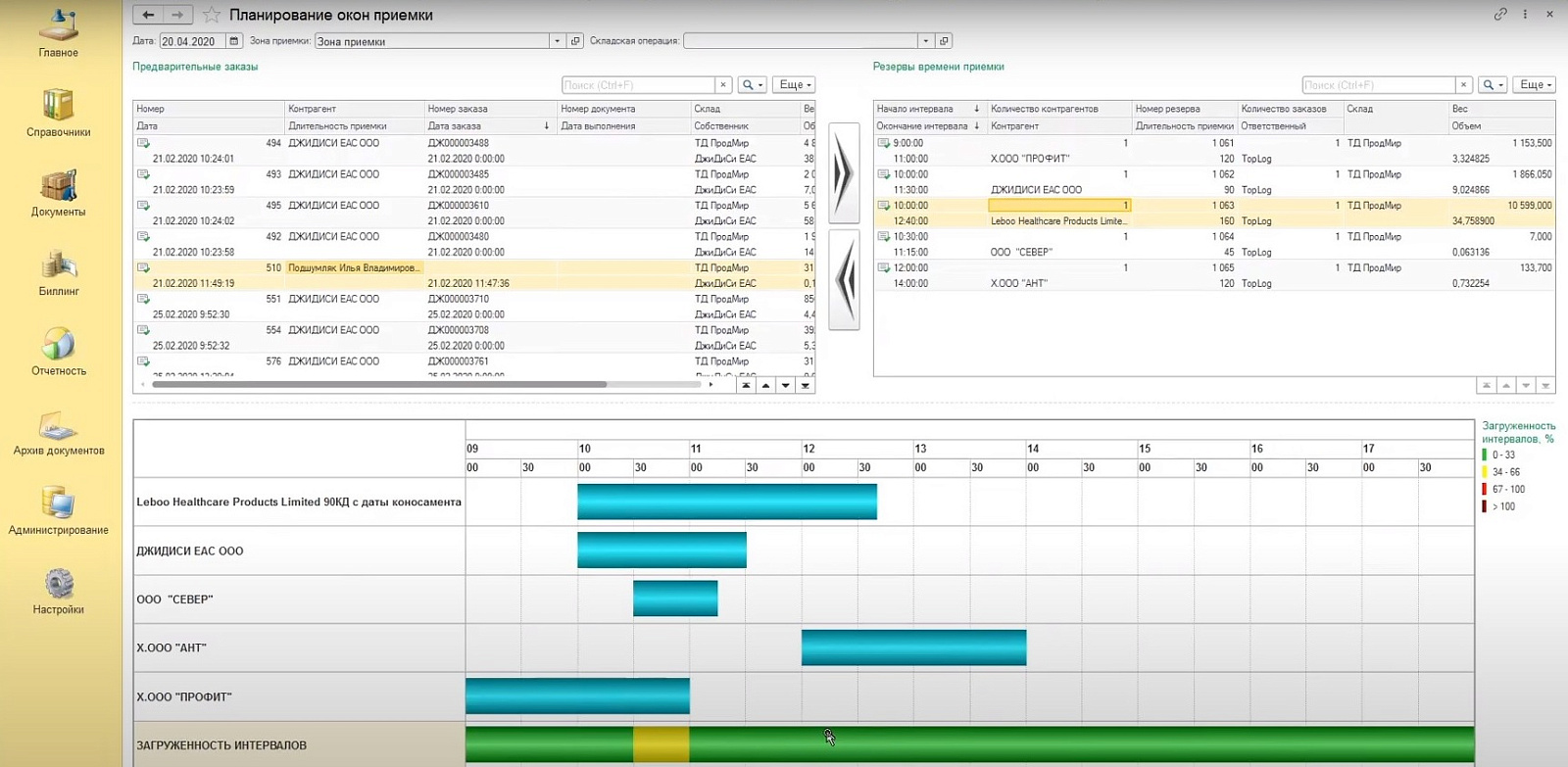1568x767 pixels.
Task: Open the calendar picker for Дата field
Action: pyautogui.click(x=233, y=41)
